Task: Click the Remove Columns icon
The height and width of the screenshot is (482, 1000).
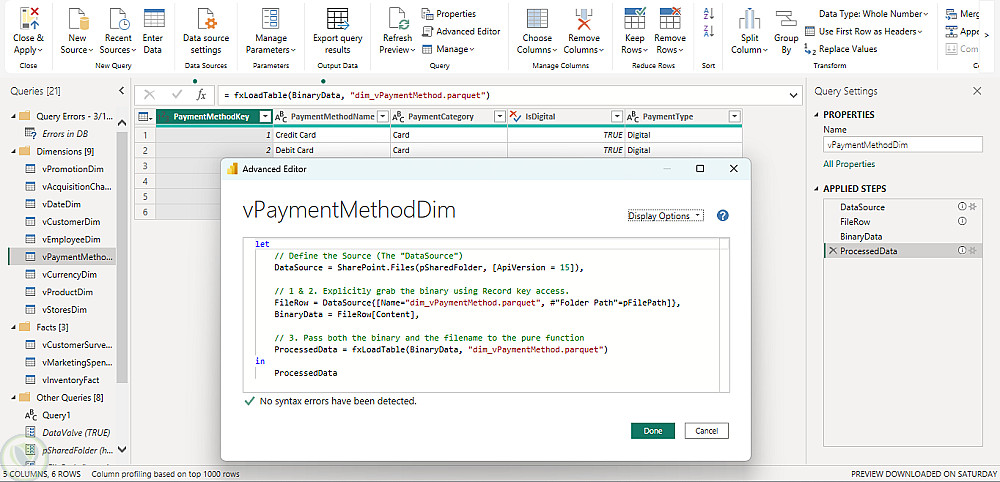Action: tap(584, 19)
